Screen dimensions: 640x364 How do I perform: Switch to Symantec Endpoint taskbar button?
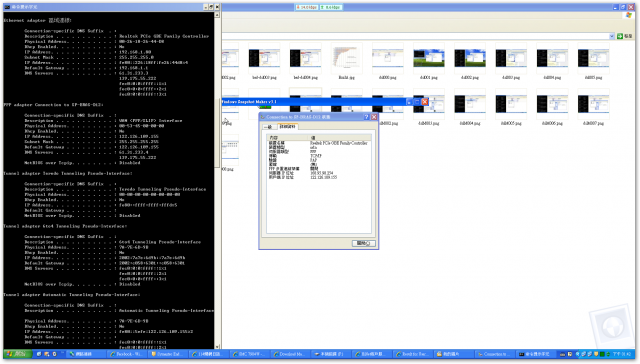point(167,354)
